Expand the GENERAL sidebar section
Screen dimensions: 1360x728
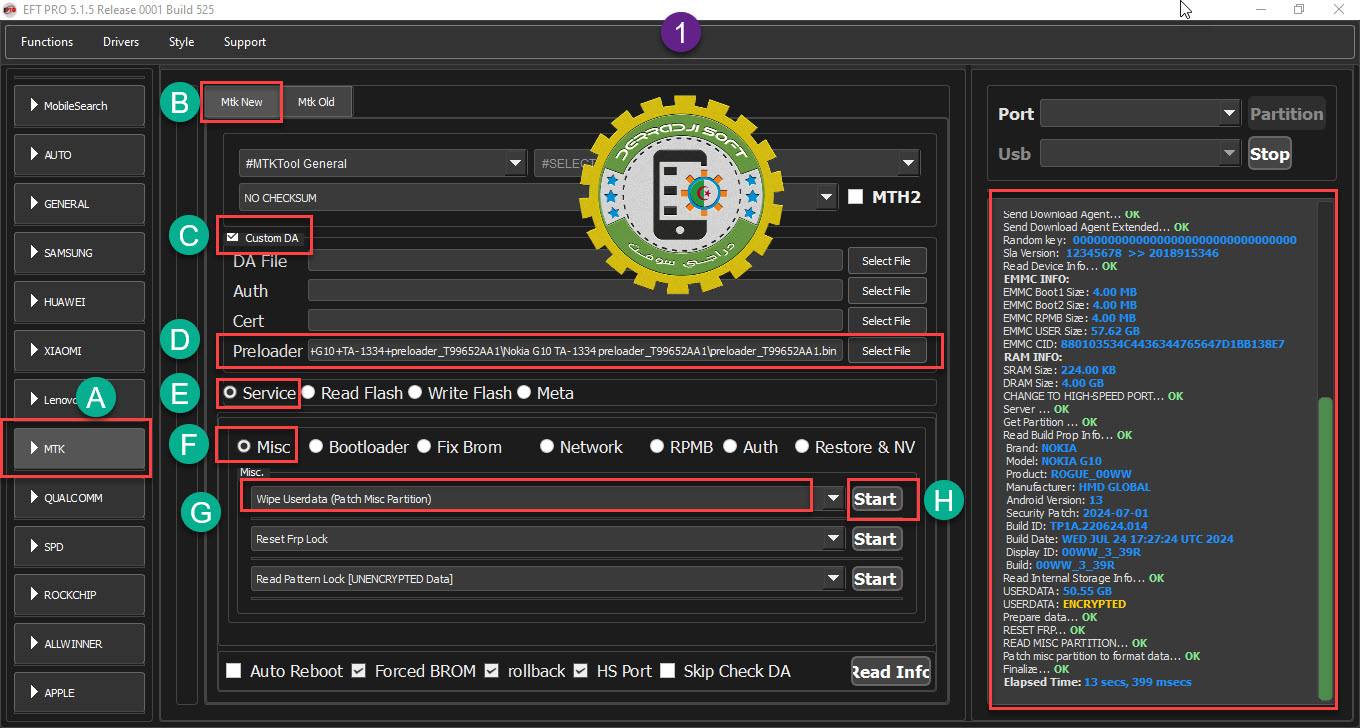click(x=79, y=204)
